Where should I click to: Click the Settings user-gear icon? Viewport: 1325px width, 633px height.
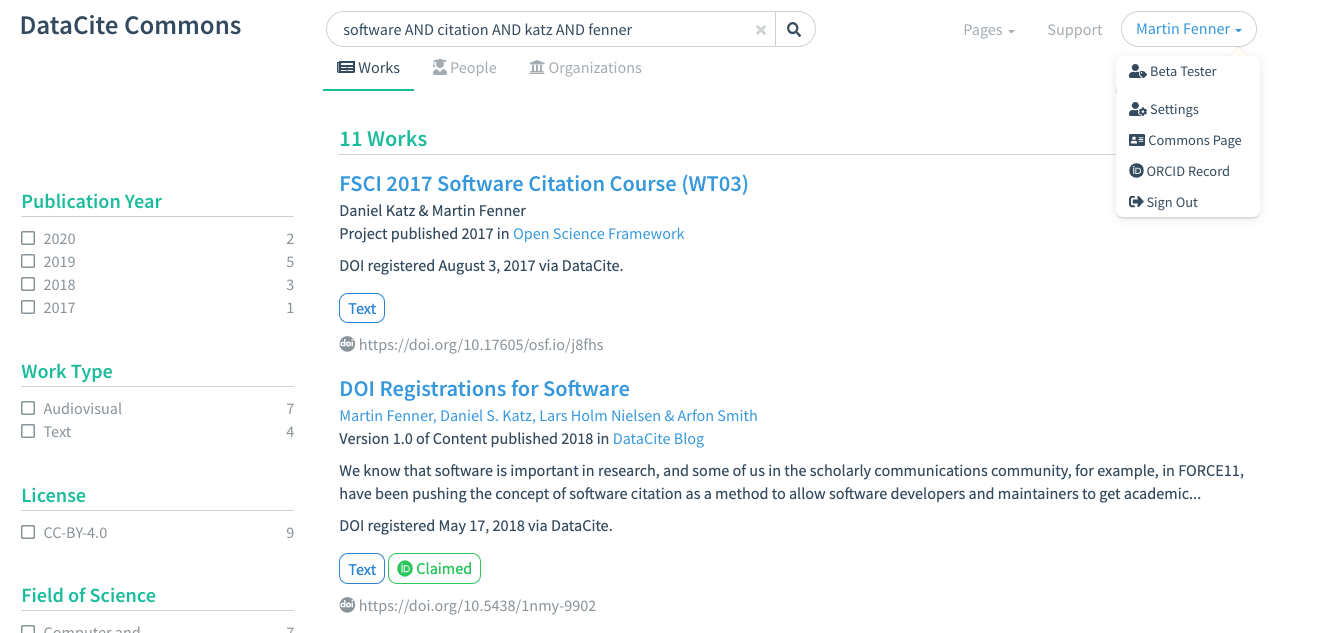(x=1137, y=110)
